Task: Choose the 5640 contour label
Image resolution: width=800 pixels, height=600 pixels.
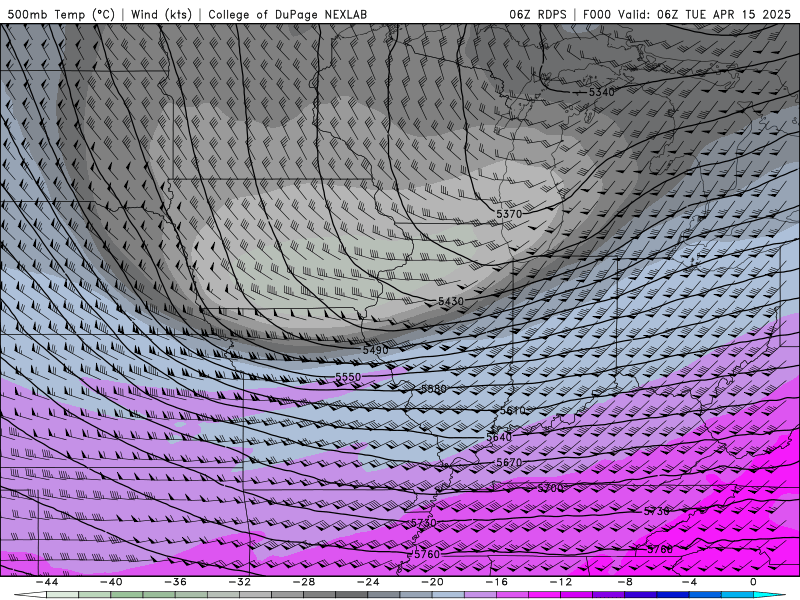Action: pyautogui.click(x=498, y=437)
